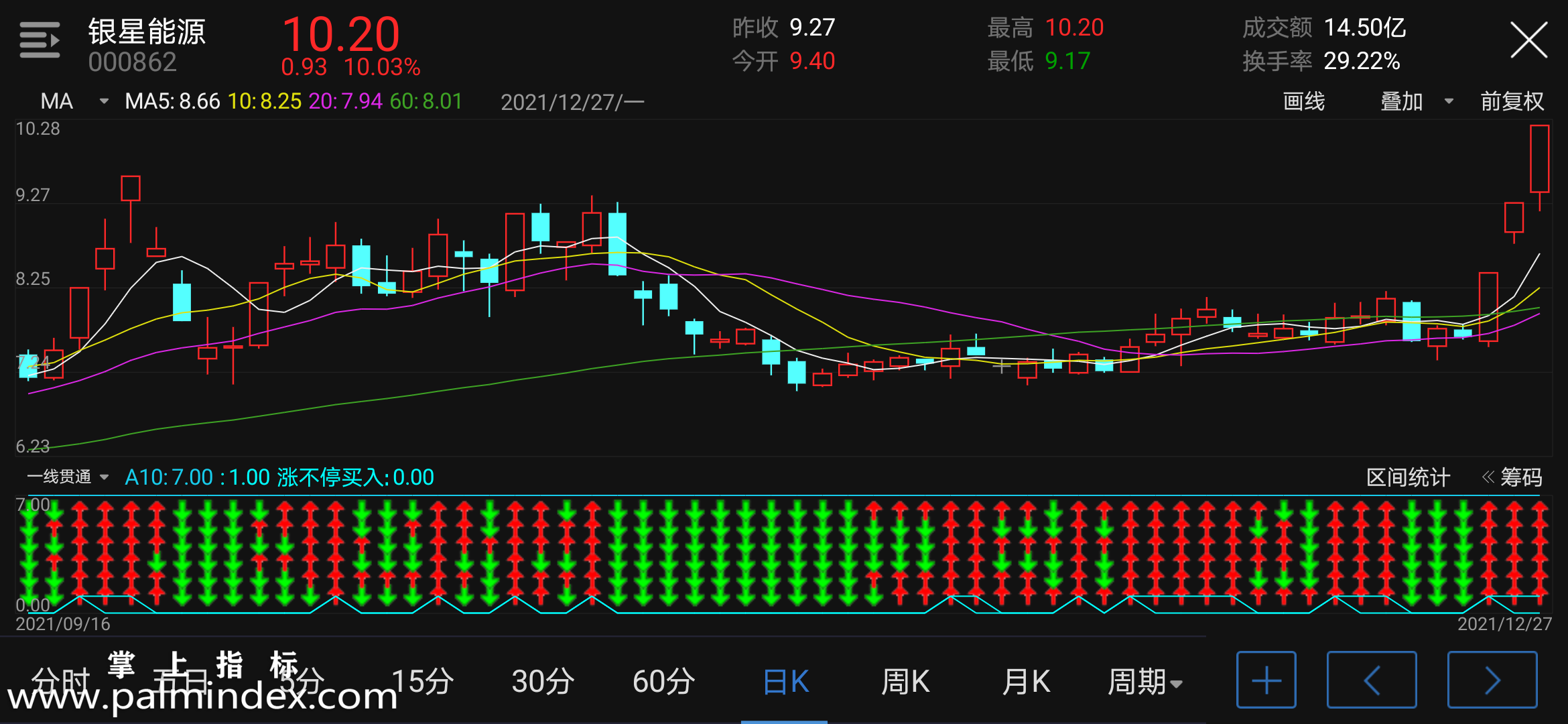Tap the purple 20: 7.94 MA value
This screenshot has width=1568, height=724.
pyautogui.click(x=346, y=101)
